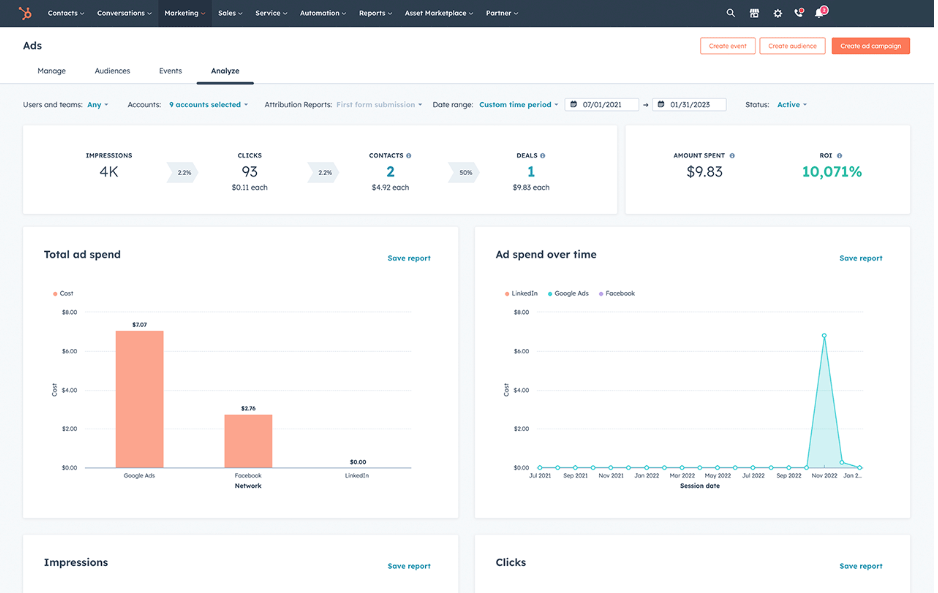View notifications via the bell icon

(x=819, y=14)
